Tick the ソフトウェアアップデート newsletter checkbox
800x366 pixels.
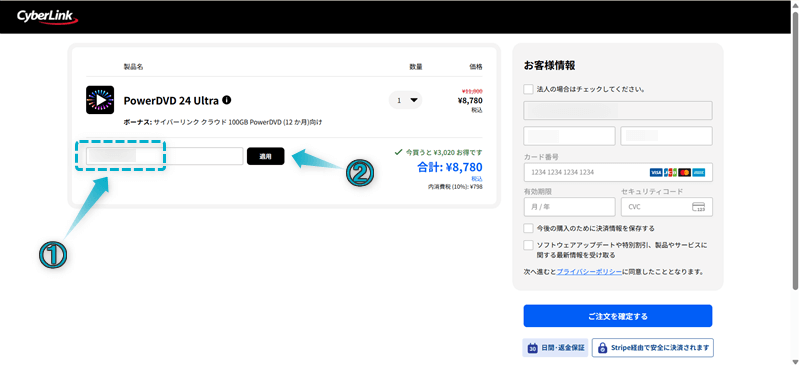click(x=529, y=245)
